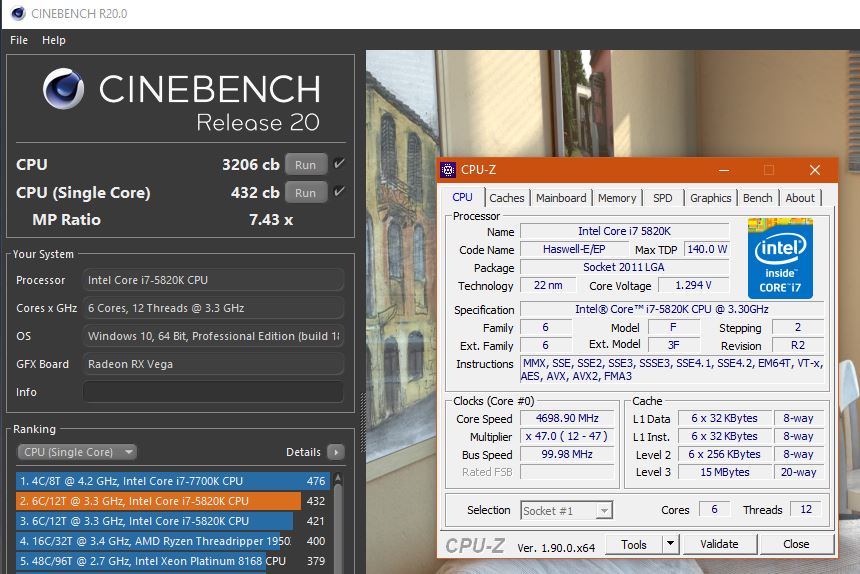Click the Core Voltage value 1.294 V
Image resolution: width=860 pixels, height=574 pixels.
pos(693,285)
